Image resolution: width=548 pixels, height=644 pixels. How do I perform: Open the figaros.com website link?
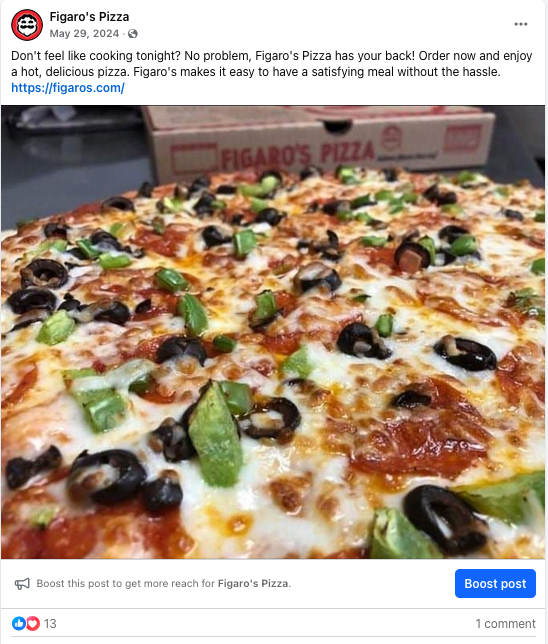[68, 87]
